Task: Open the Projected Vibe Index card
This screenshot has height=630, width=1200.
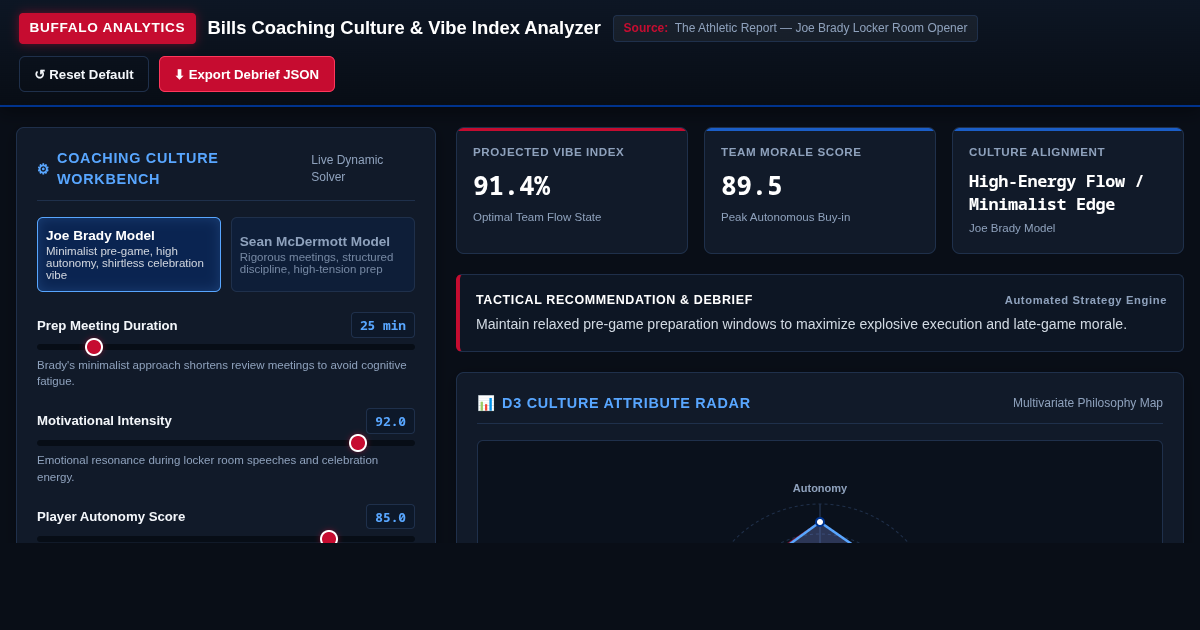Action: (x=572, y=190)
